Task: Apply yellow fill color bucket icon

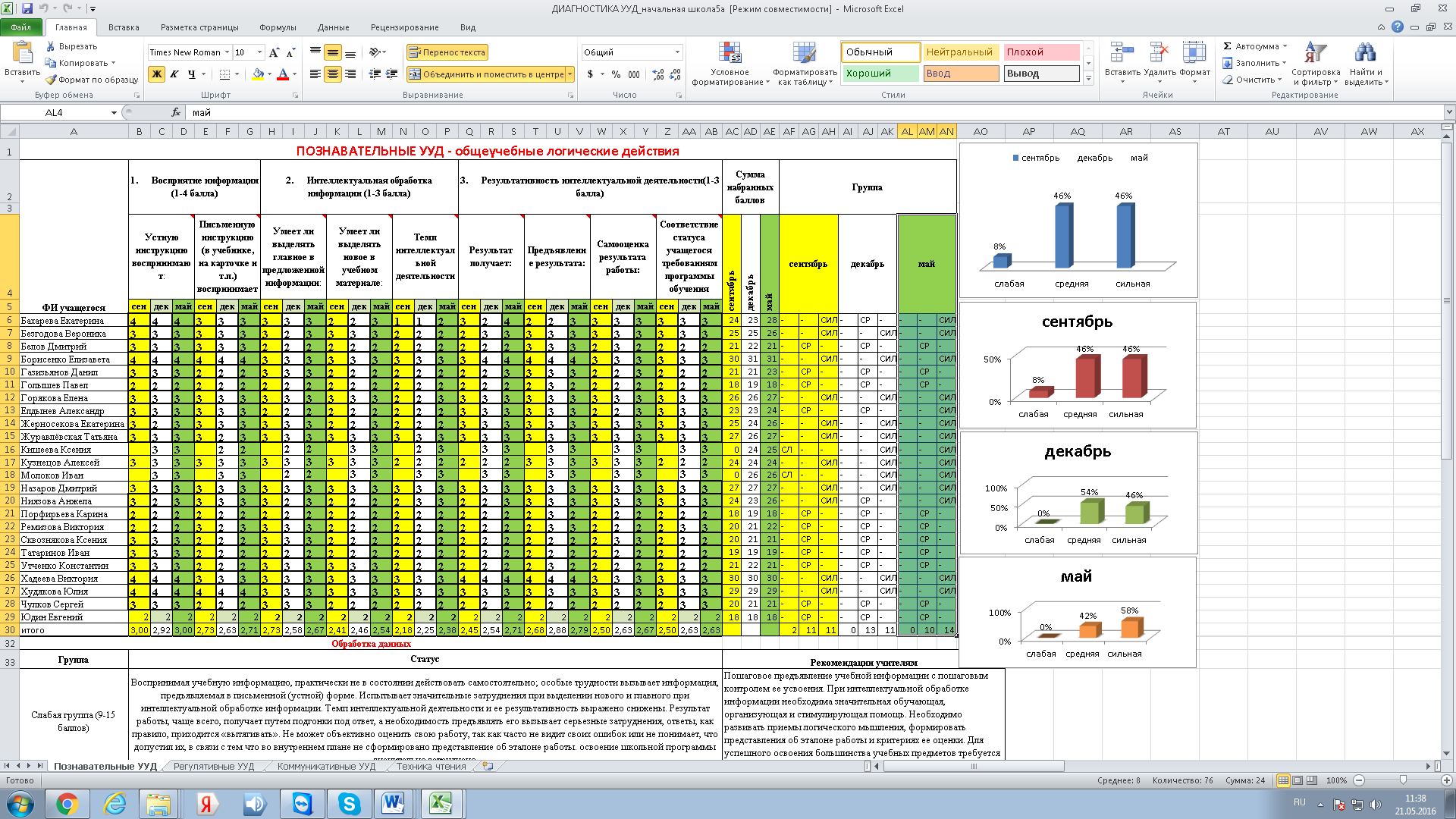Action: click(x=258, y=74)
